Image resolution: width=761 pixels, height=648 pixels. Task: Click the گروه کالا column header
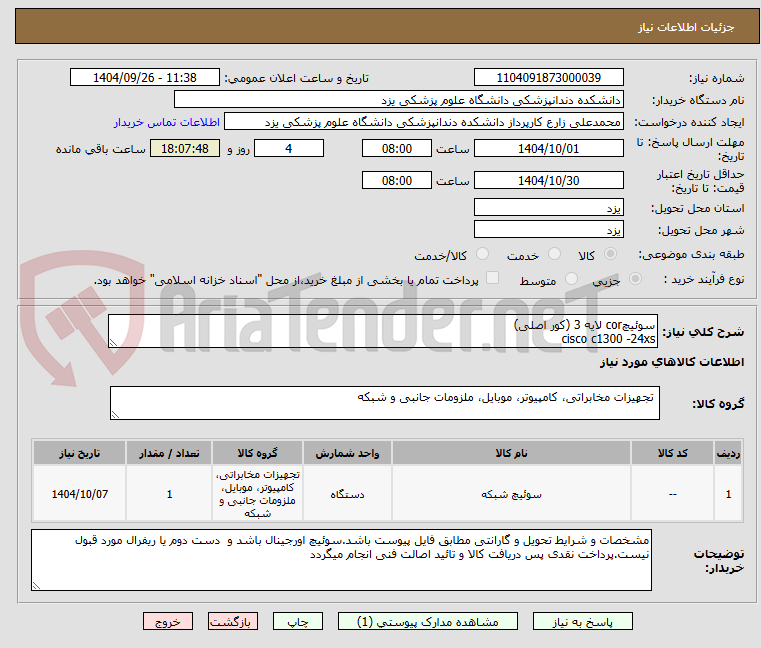257,453
